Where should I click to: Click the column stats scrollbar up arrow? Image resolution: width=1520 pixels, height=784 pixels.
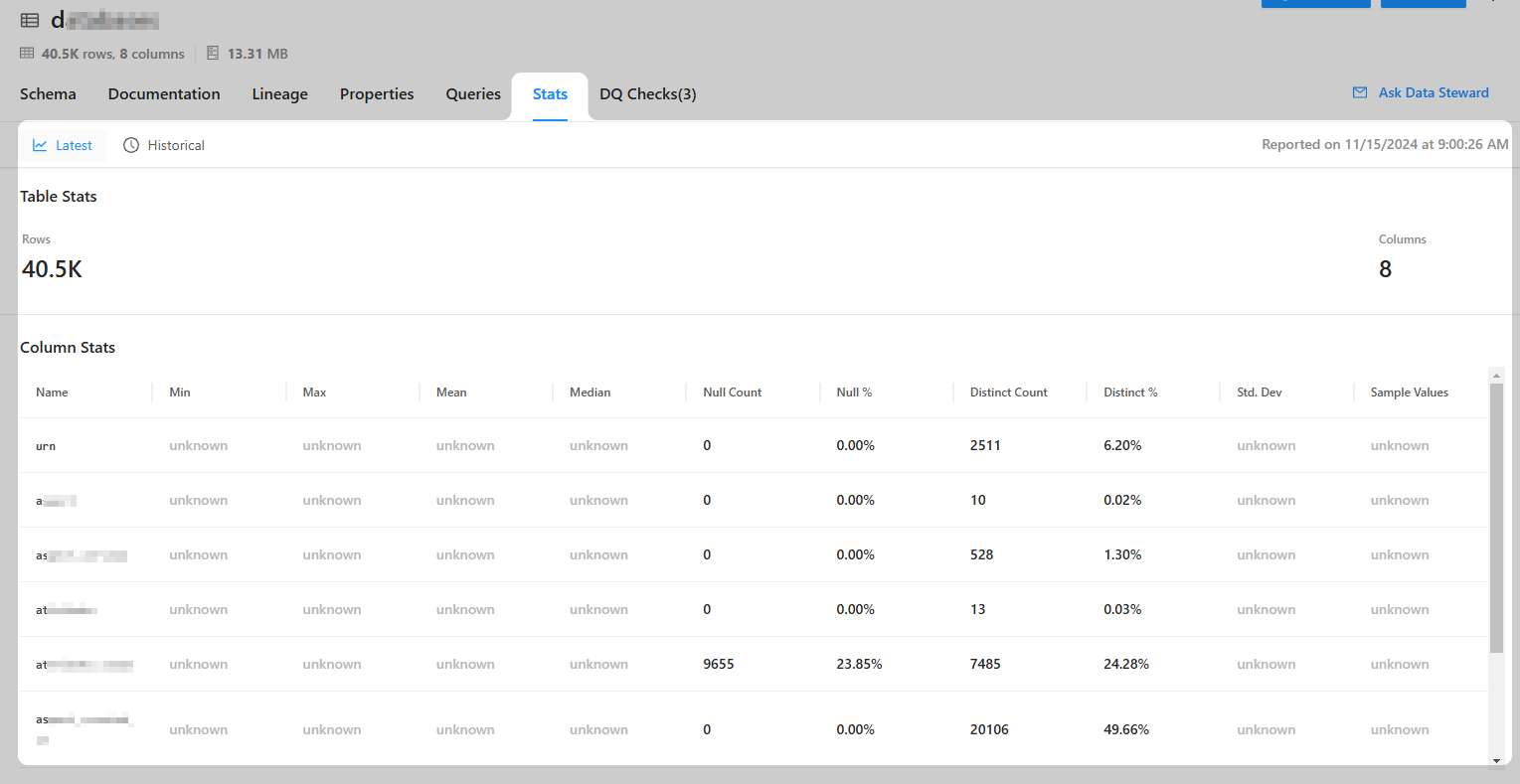(1496, 375)
